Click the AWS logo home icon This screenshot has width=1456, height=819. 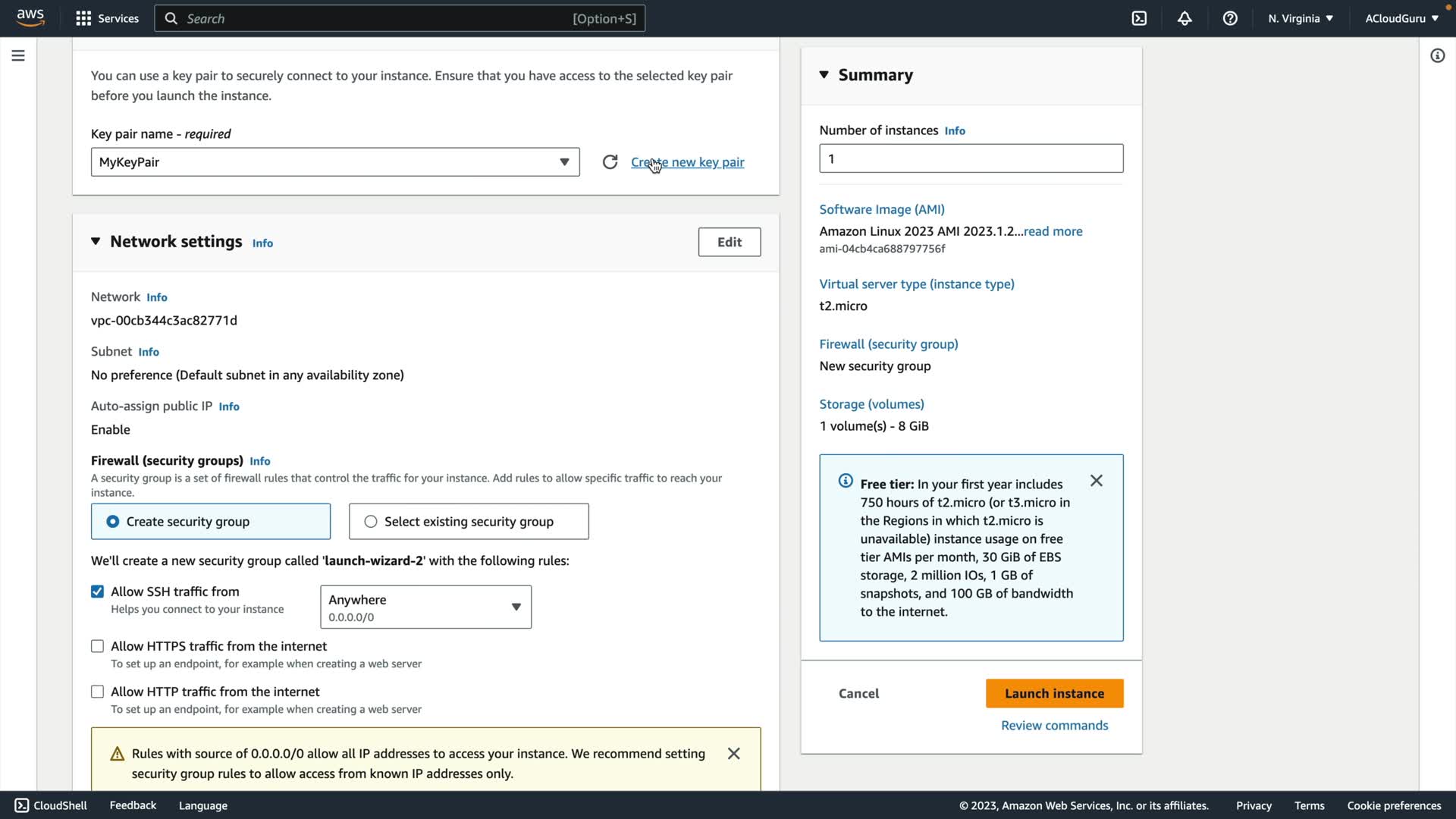(30, 17)
